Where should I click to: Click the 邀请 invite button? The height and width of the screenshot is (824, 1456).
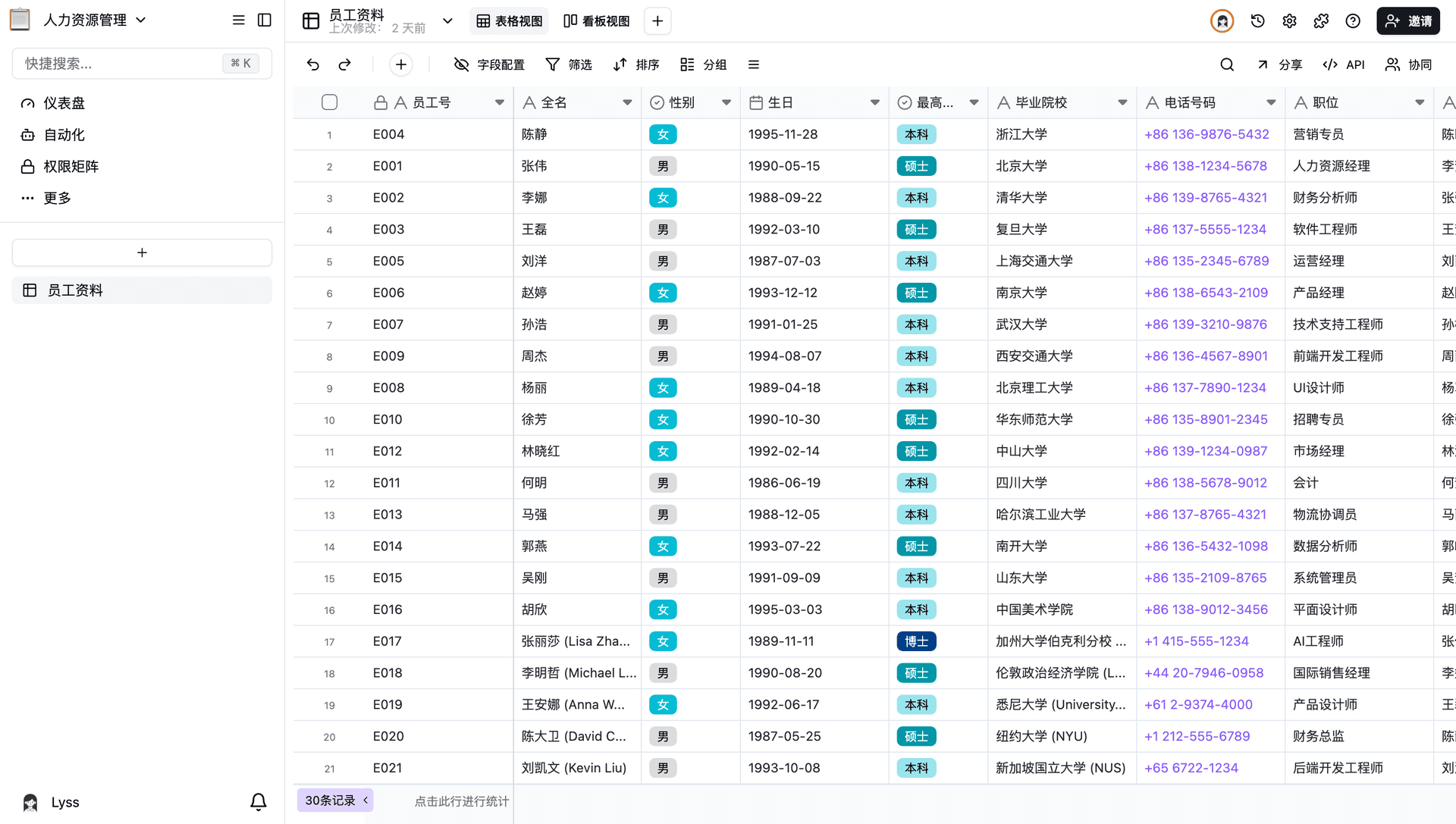click(1408, 20)
